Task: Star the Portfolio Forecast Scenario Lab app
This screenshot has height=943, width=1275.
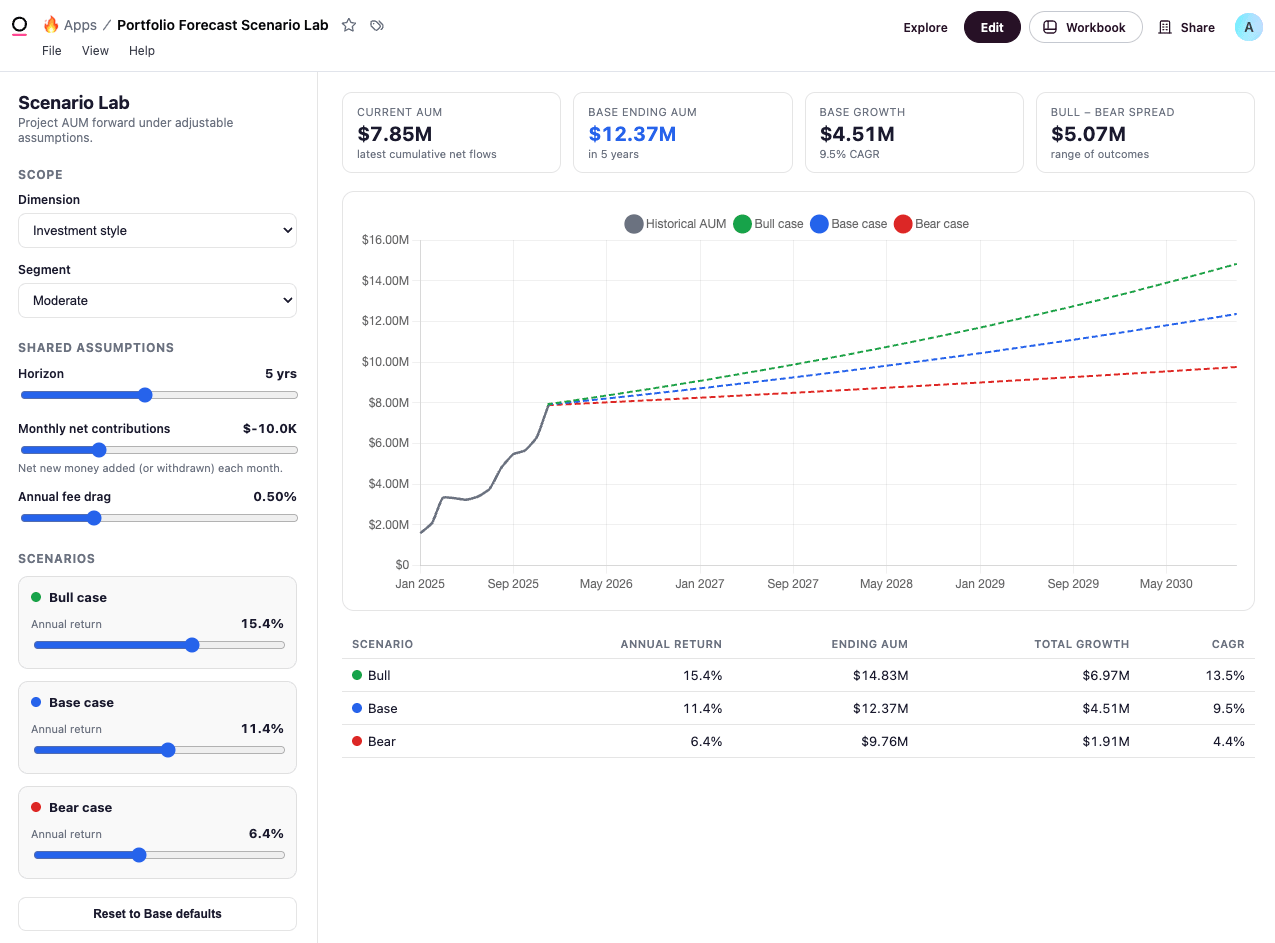Action: pyautogui.click(x=349, y=25)
